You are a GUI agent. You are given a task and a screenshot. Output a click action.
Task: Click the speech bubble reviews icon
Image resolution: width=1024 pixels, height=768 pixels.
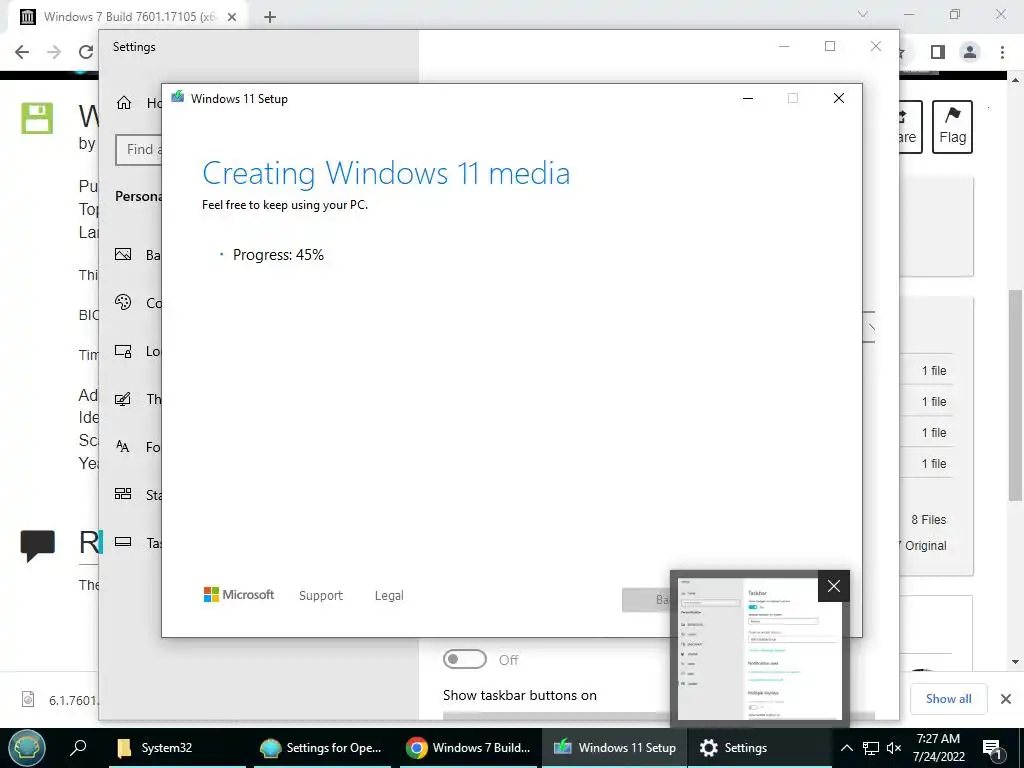click(37, 545)
